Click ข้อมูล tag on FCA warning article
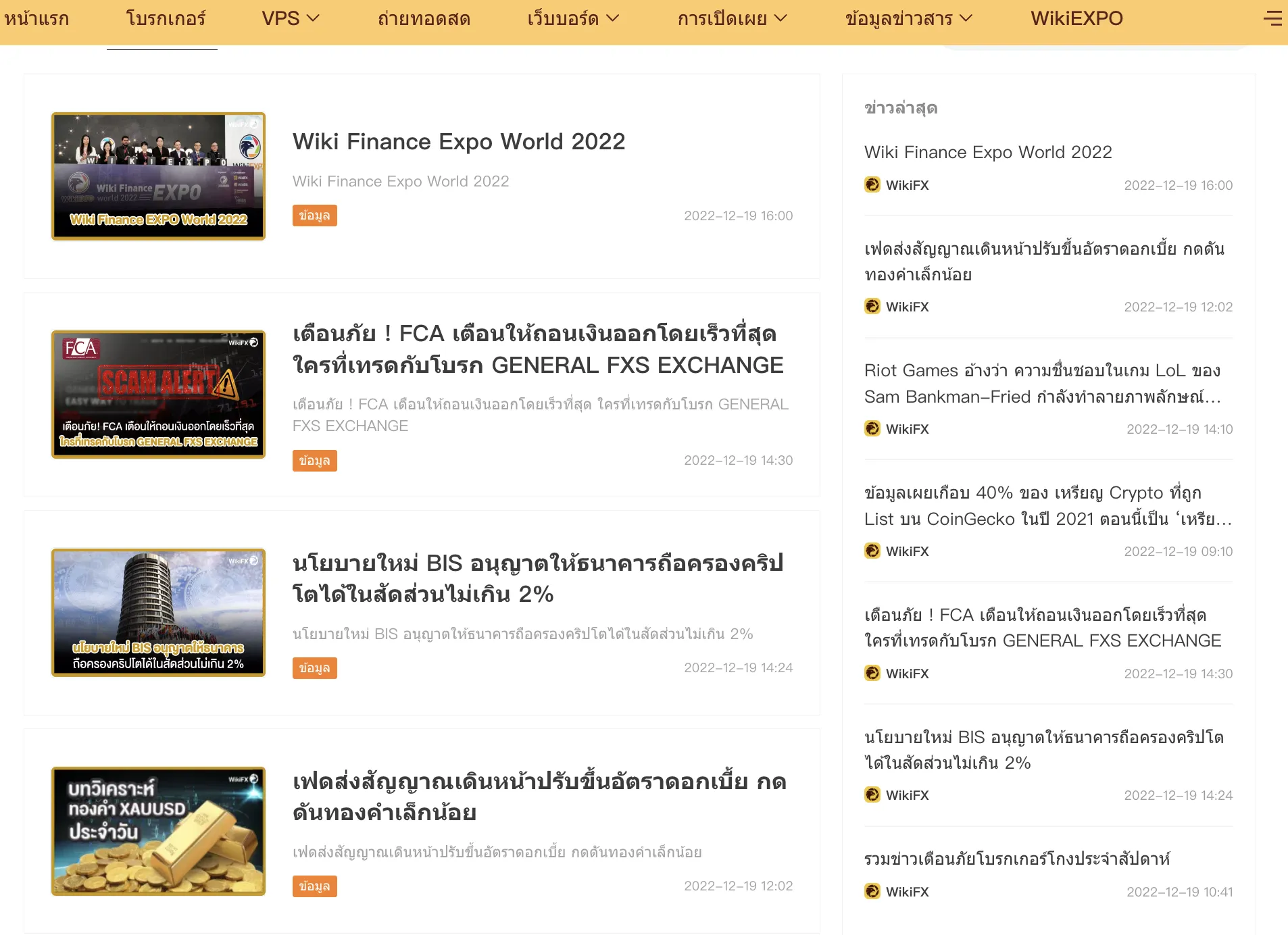Screen dimensions: 1288x935 (x=314, y=460)
